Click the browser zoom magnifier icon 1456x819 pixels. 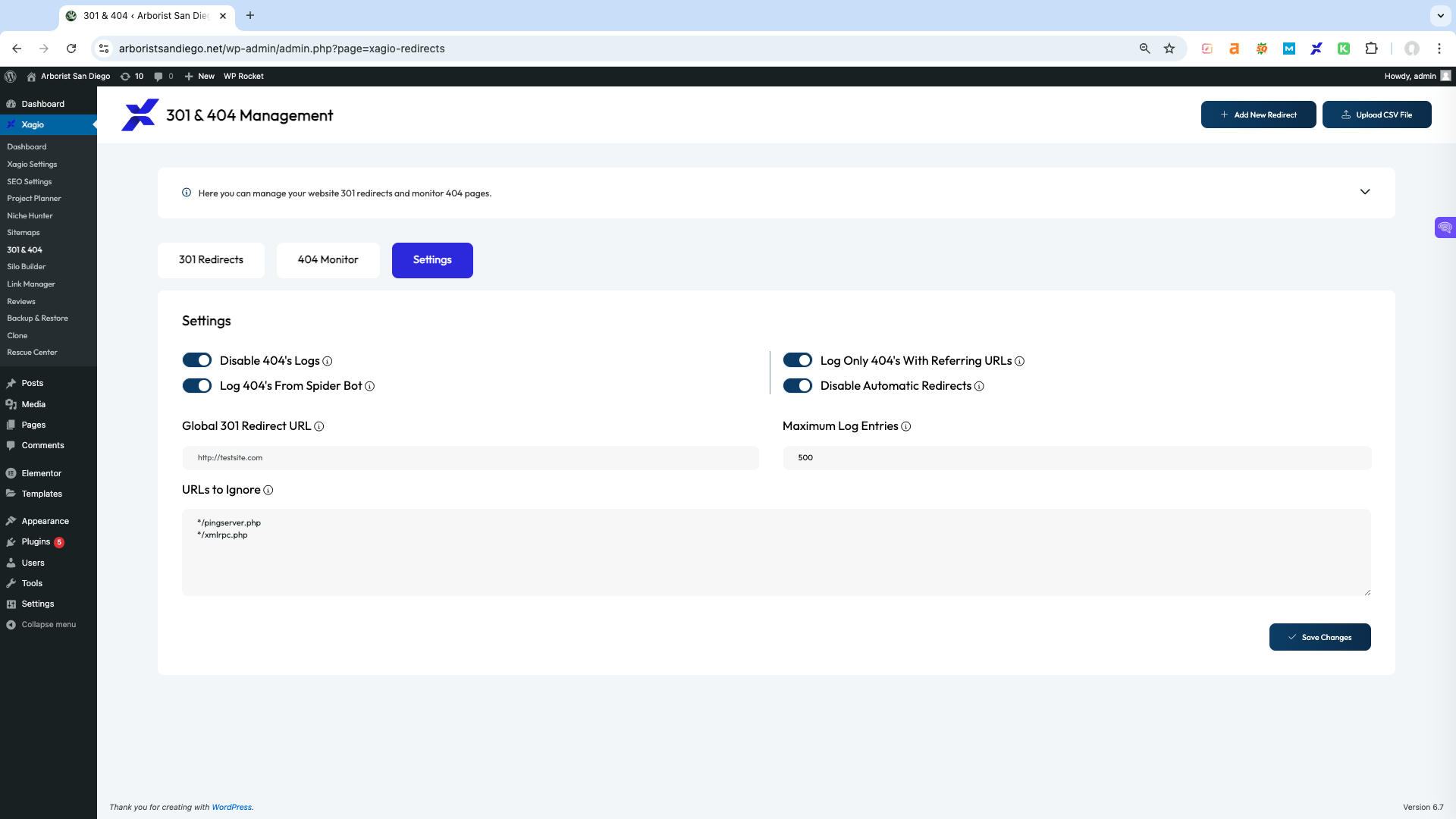1145,49
